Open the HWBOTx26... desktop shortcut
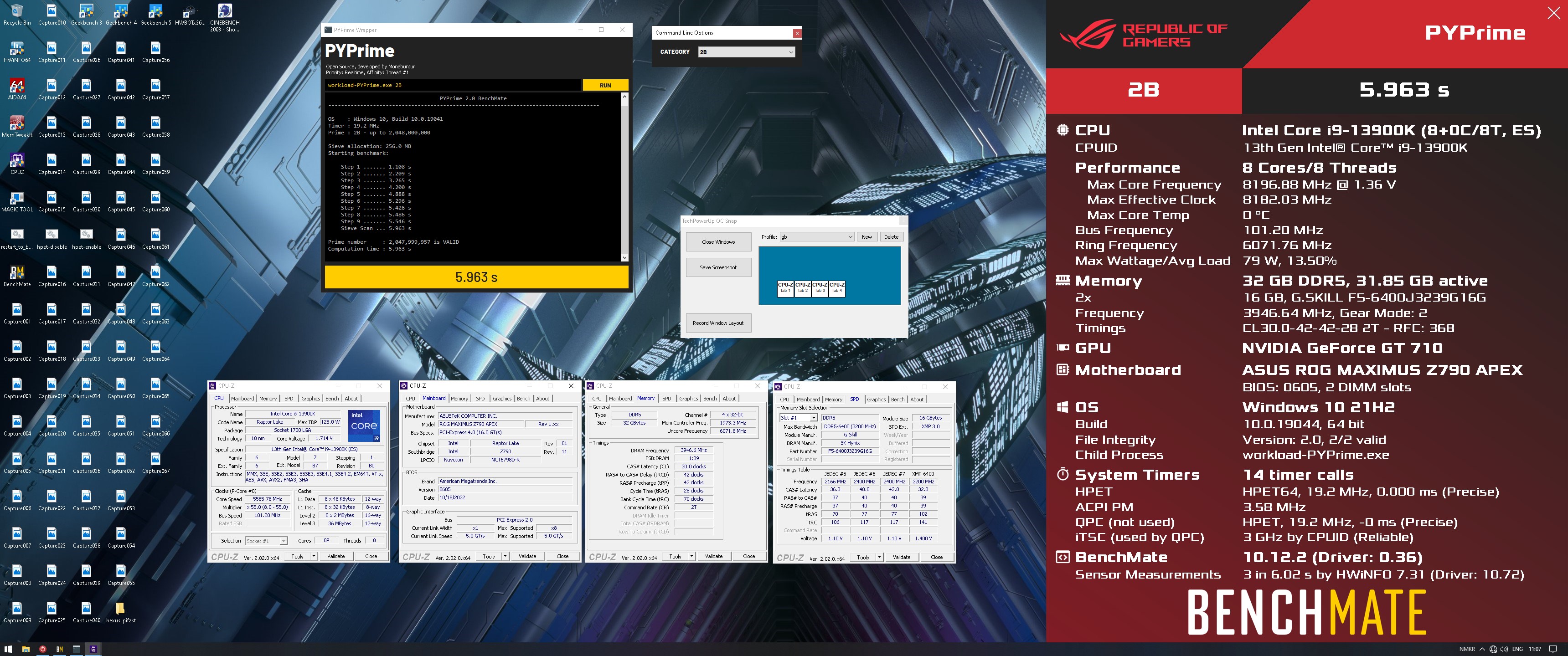This screenshot has width=1568, height=656. [190, 15]
